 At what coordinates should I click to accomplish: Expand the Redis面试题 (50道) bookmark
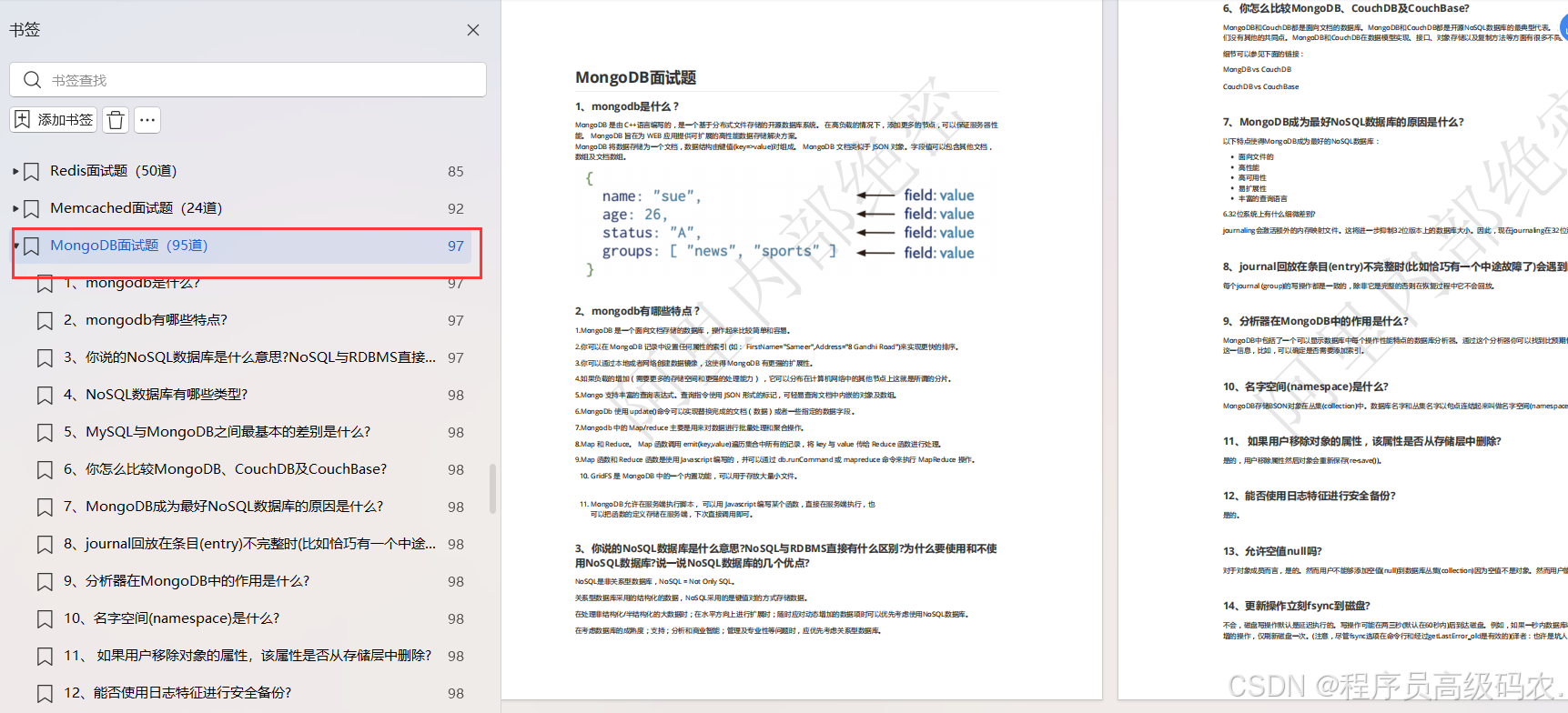point(15,171)
